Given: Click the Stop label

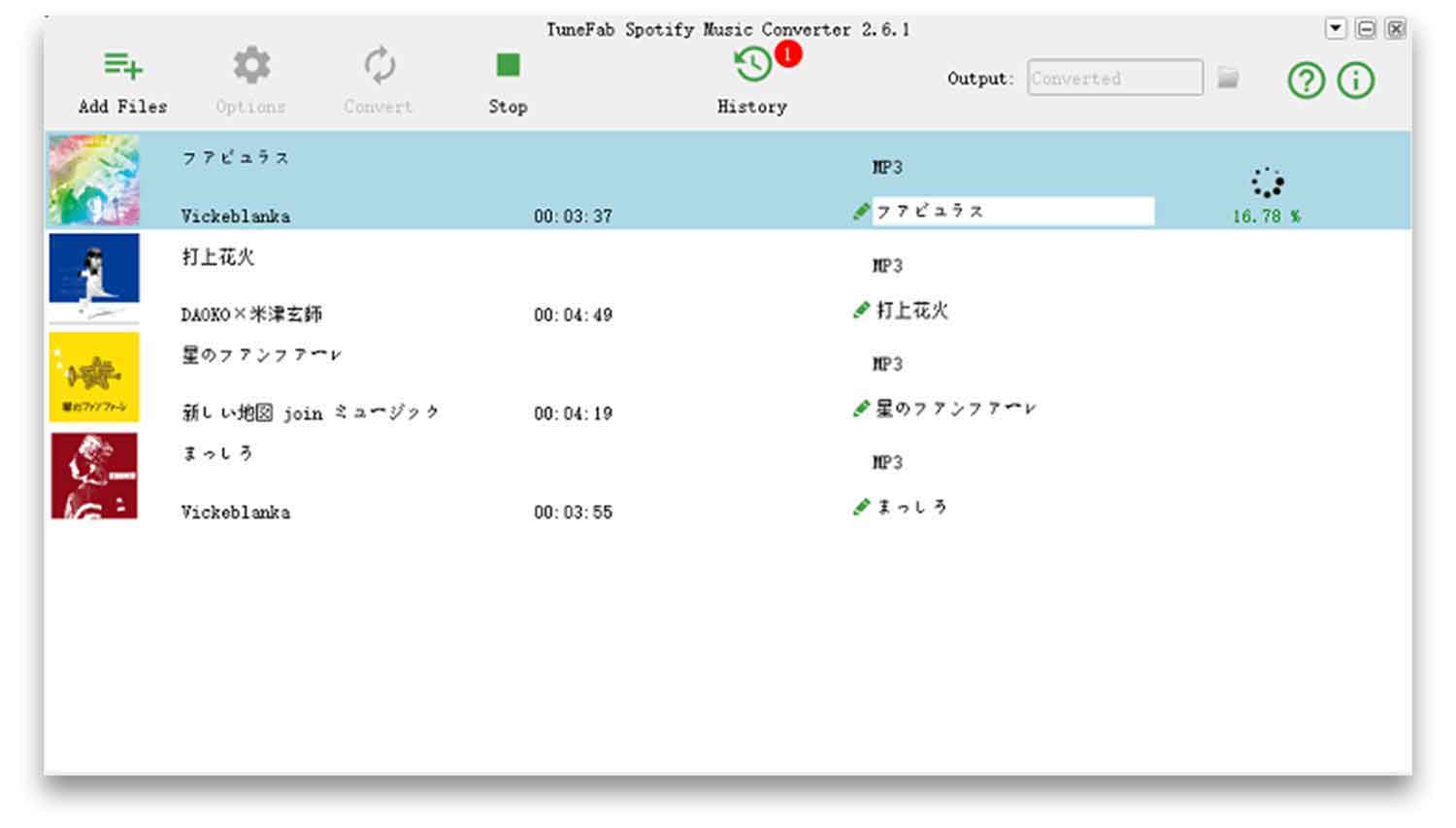Looking at the screenshot, I should 508,106.
